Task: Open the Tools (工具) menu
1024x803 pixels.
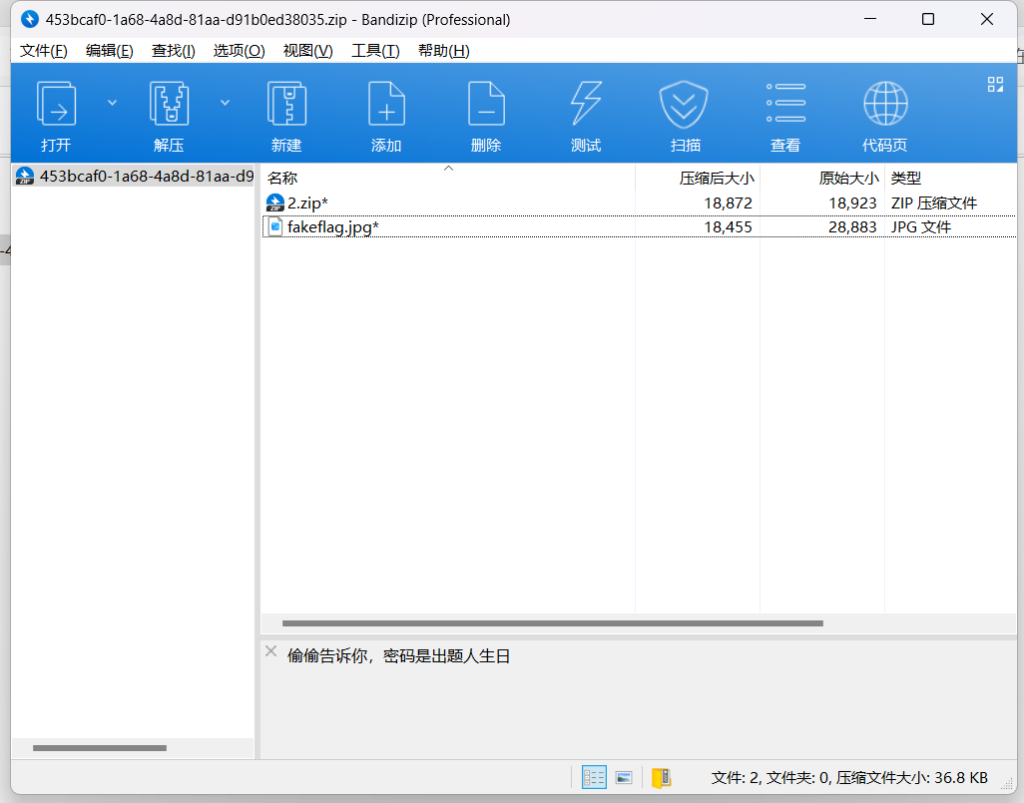Action: point(375,51)
